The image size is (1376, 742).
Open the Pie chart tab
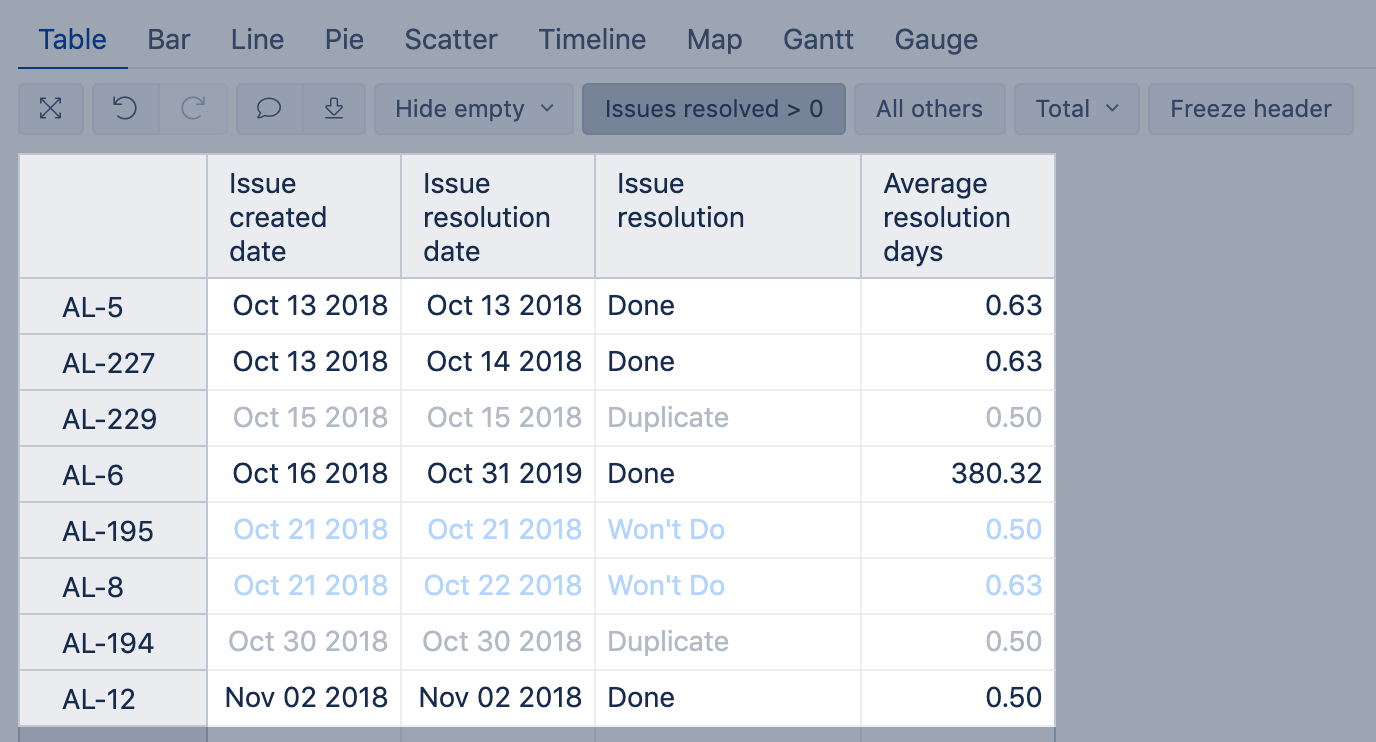point(344,40)
